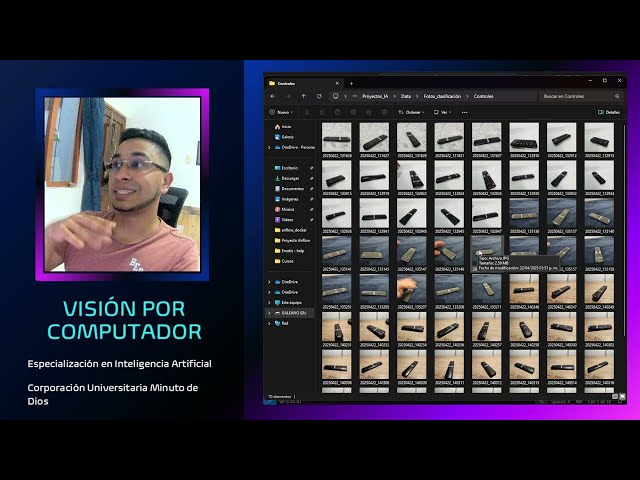Click the vertical scrollbar of file list
Screen dimensions: 640x480
[624, 231]
